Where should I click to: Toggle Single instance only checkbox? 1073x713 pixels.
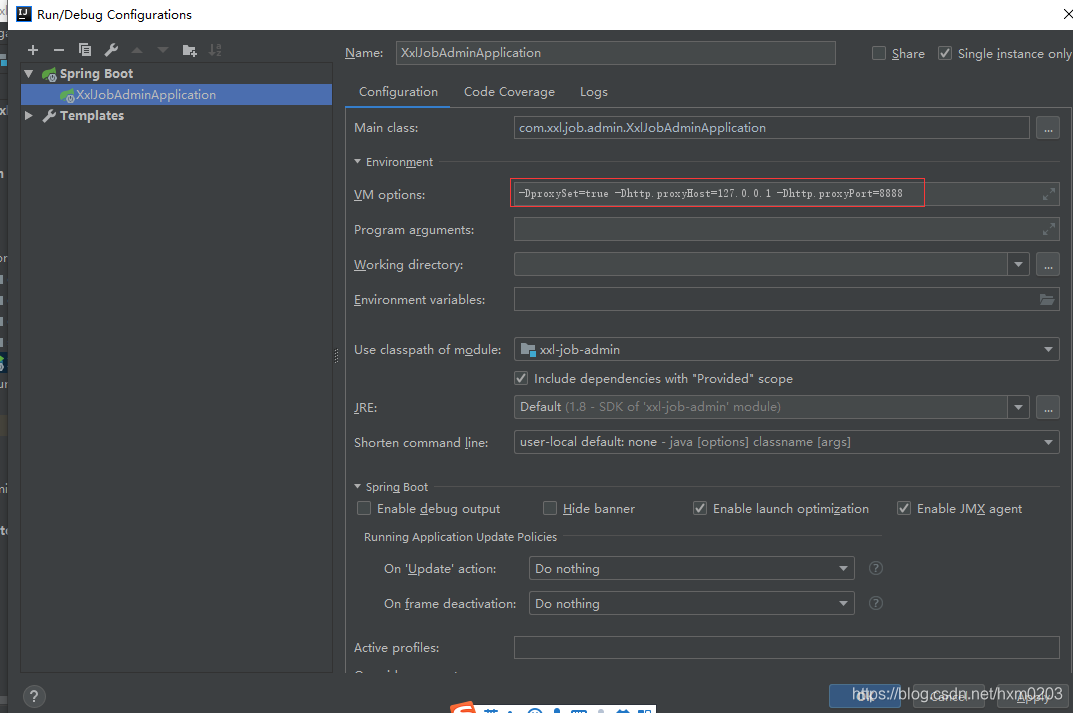[944, 53]
